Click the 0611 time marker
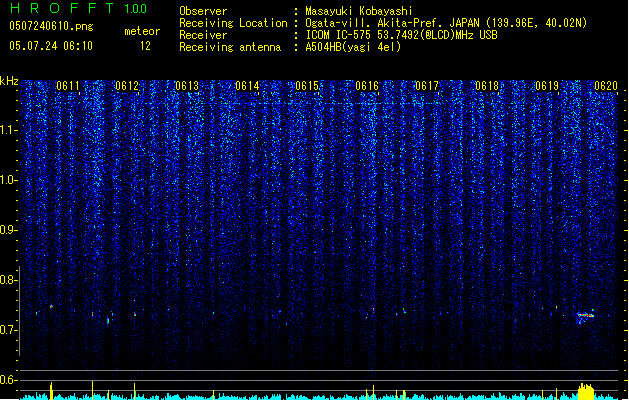The width and height of the screenshot is (629, 400). pyautogui.click(x=68, y=86)
